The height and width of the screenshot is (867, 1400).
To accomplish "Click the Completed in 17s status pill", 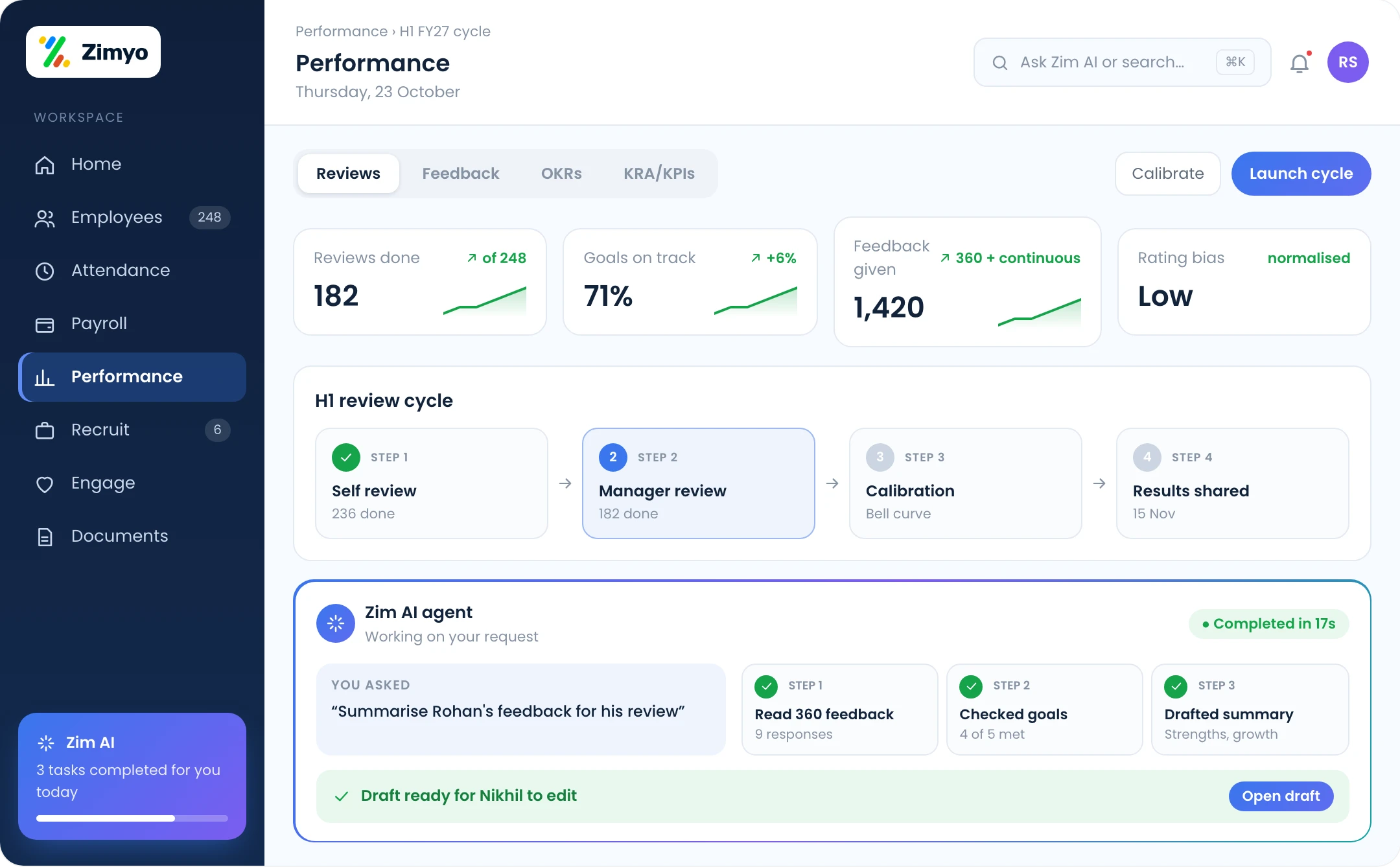I will [x=1269, y=624].
